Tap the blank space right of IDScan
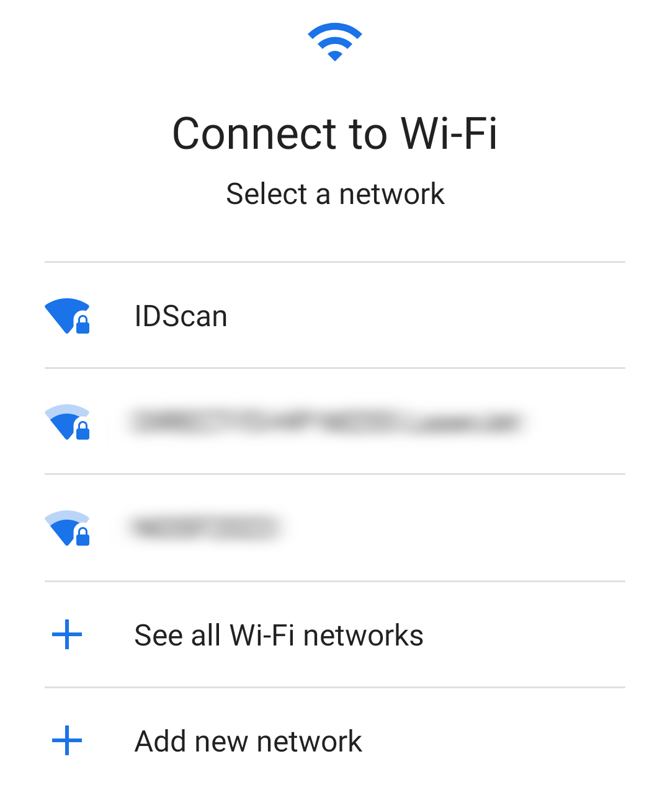Image resolution: width=670 pixels, height=785 pixels. coord(427,316)
